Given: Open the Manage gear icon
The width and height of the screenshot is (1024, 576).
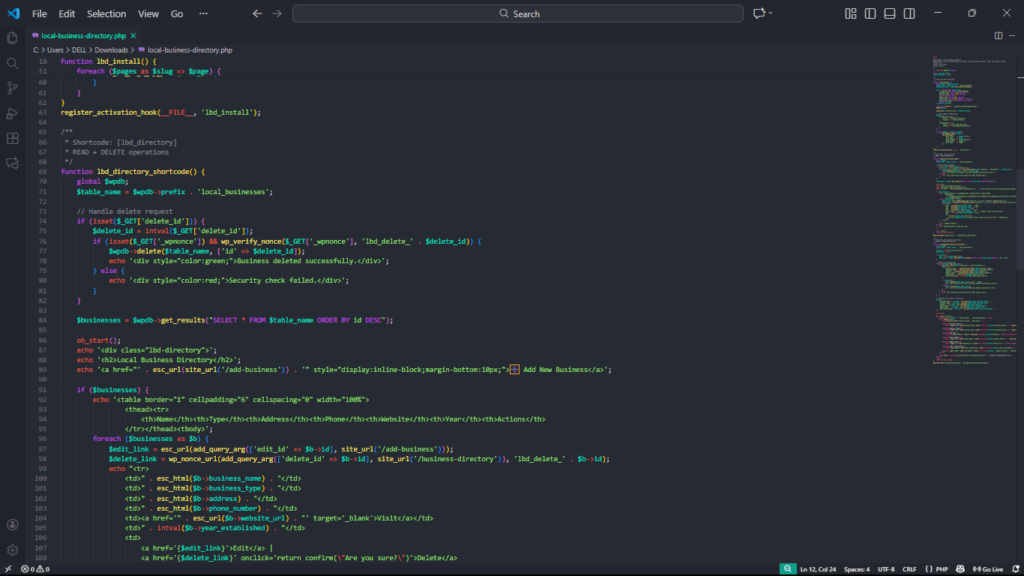Looking at the screenshot, I should [13, 549].
